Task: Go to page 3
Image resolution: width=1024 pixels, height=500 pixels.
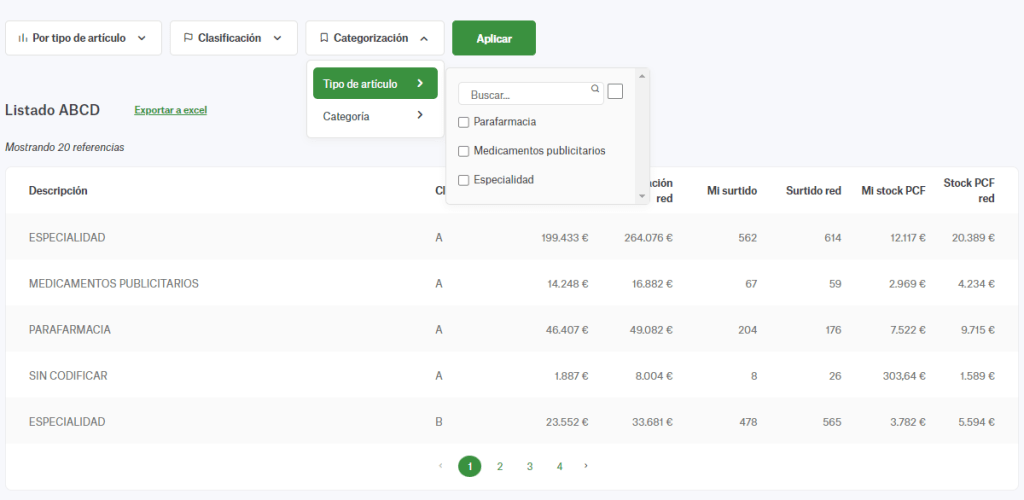Action: point(530,466)
